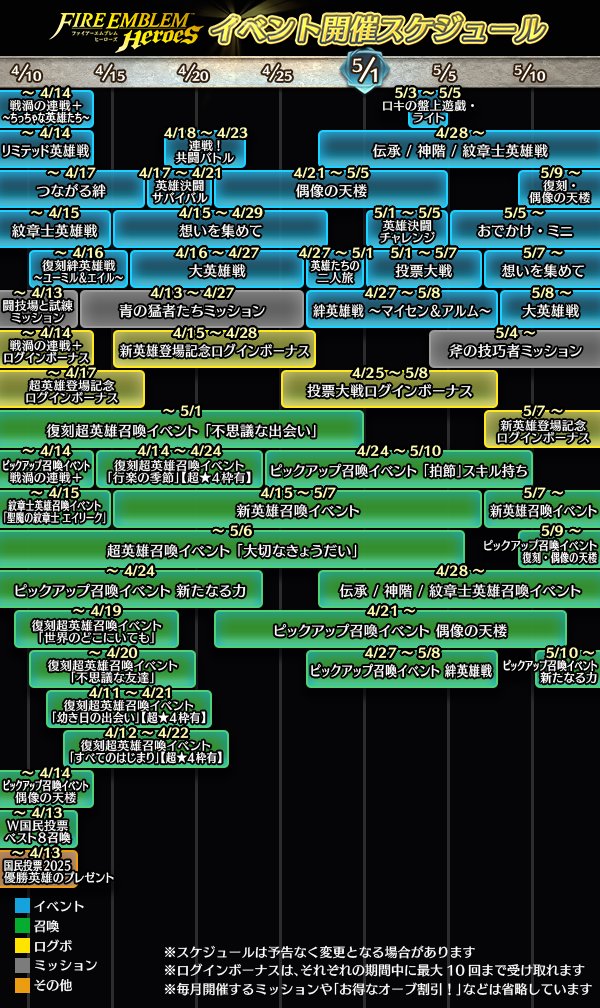Open 絆英雄戦 ～マイセン&アルム～ bar
600x1008 pixels.
[402, 310]
